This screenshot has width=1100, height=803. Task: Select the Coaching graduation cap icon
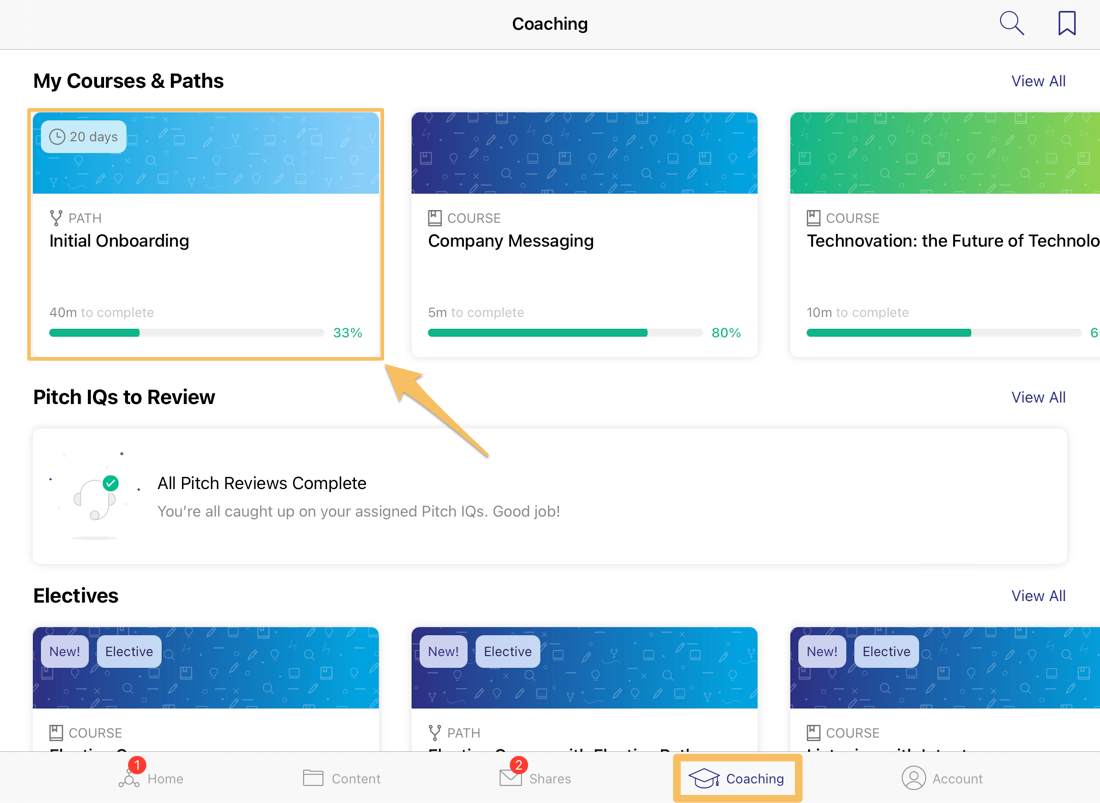[704, 778]
